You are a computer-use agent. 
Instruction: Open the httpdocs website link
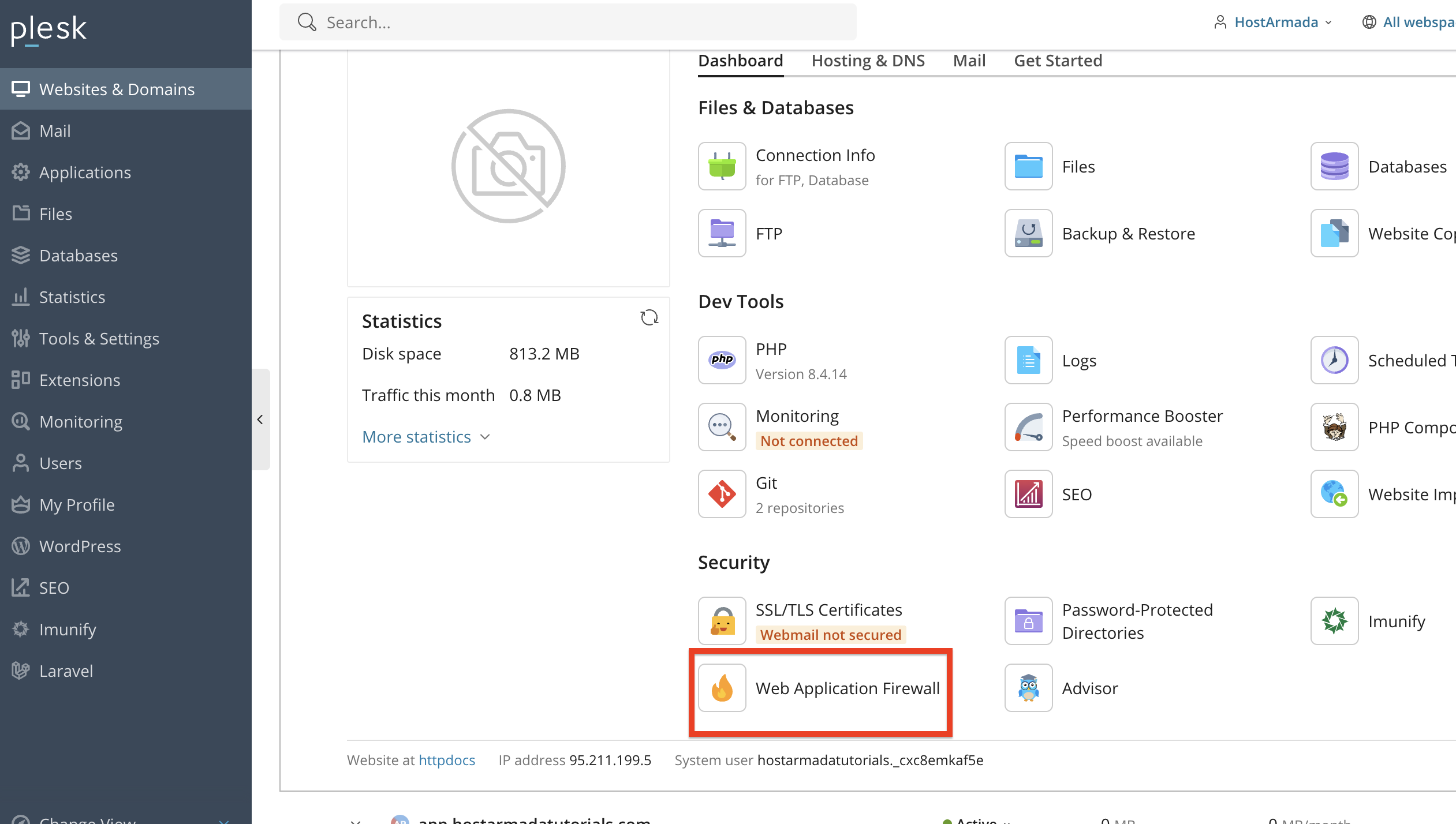pos(447,760)
